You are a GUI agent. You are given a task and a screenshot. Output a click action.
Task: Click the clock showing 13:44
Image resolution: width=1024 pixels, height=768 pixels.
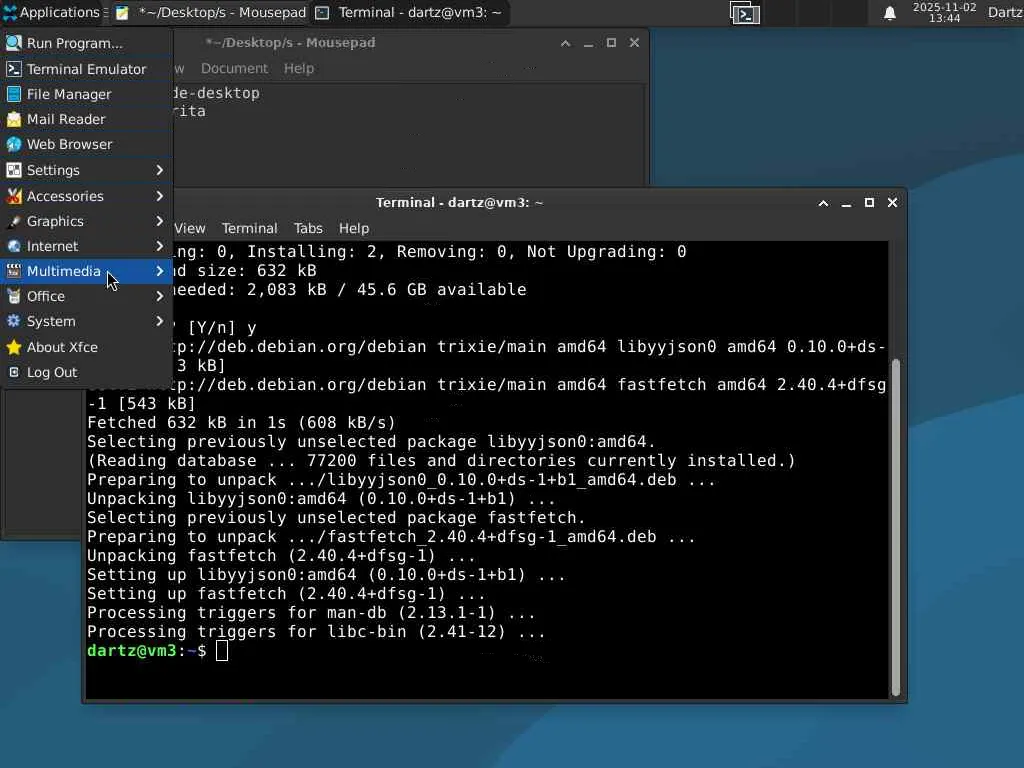[x=944, y=13]
